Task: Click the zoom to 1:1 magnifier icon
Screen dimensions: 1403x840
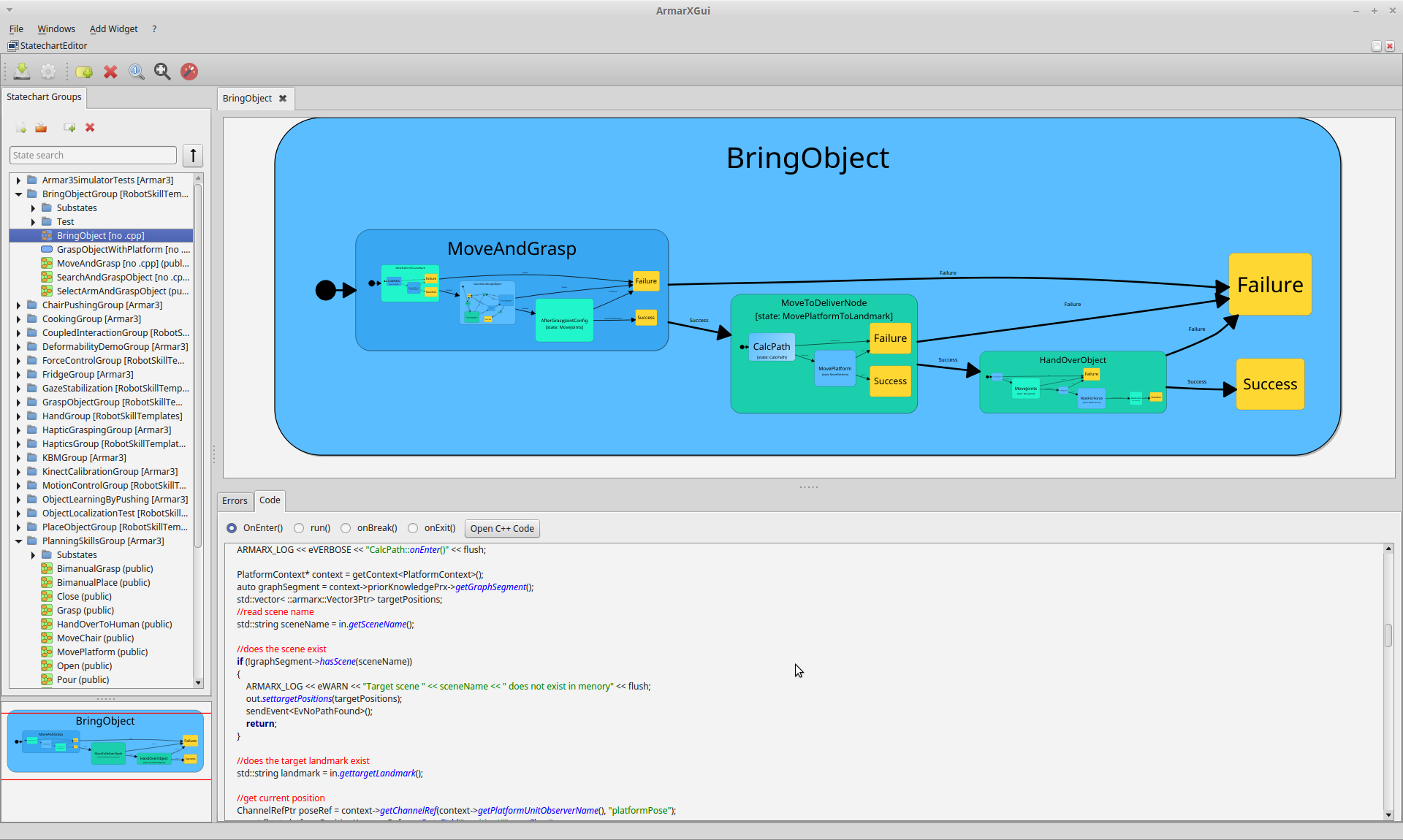Action: [136, 71]
